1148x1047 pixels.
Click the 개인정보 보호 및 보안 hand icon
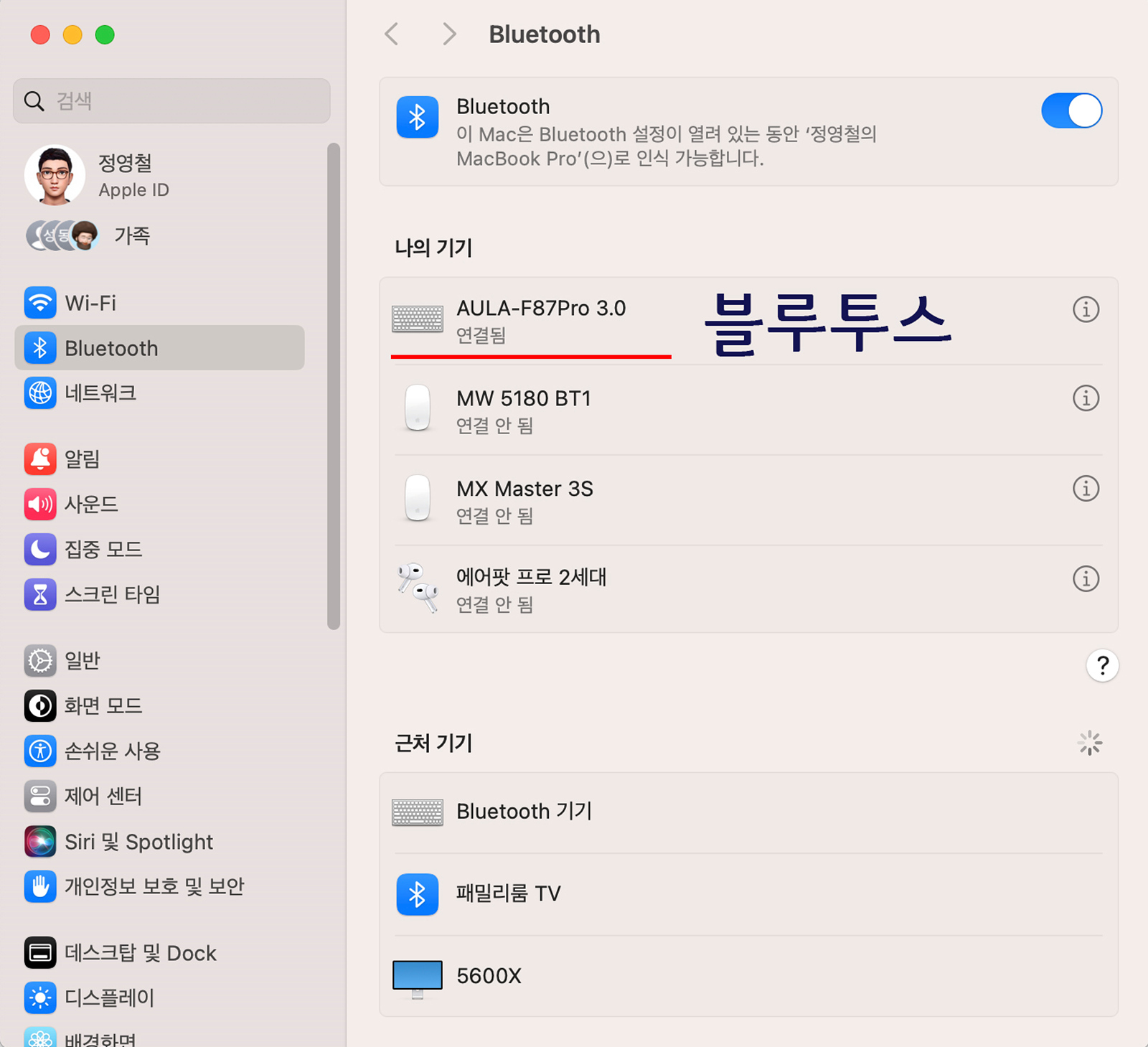tap(40, 886)
